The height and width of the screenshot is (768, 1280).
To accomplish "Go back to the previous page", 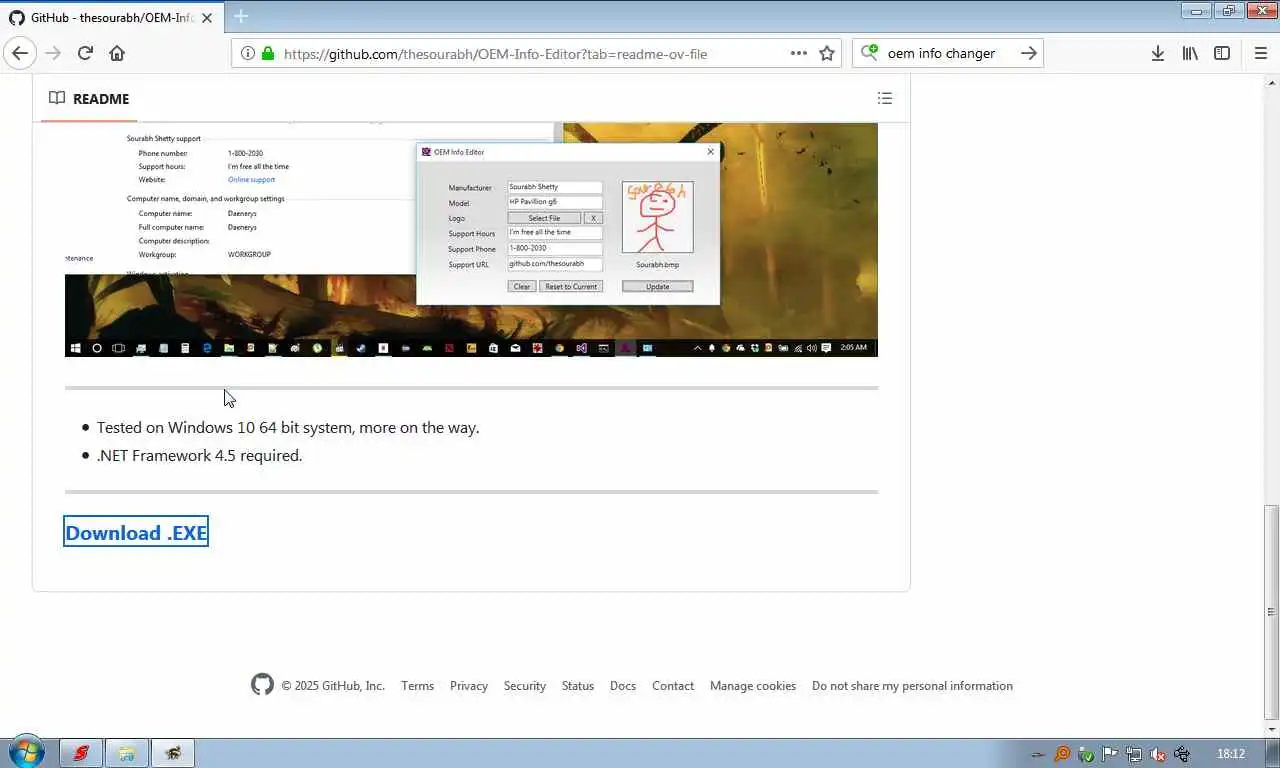I will [x=20, y=53].
